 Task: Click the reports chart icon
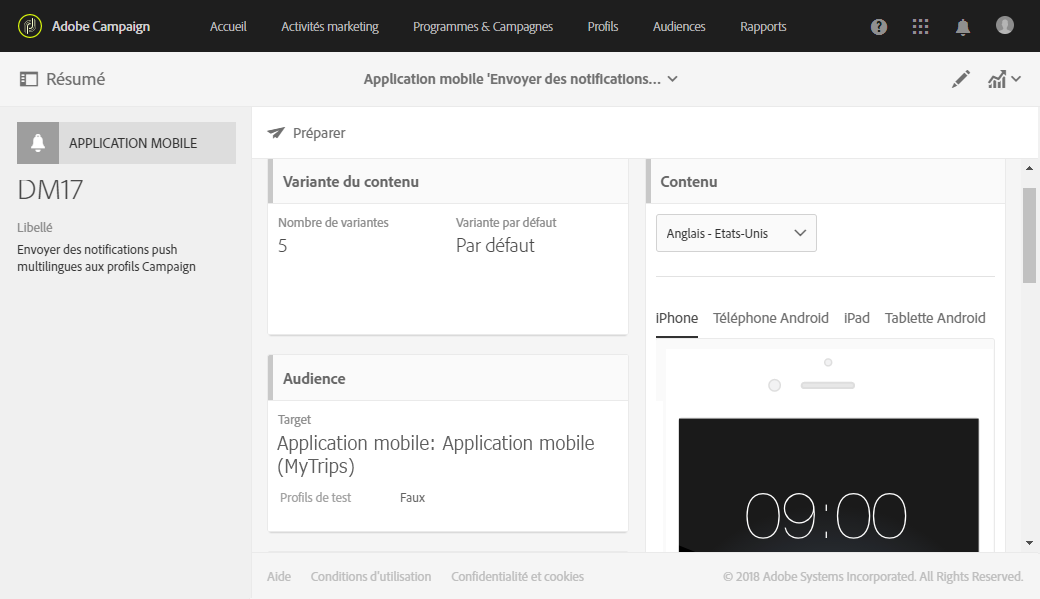(x=997, y=80)
